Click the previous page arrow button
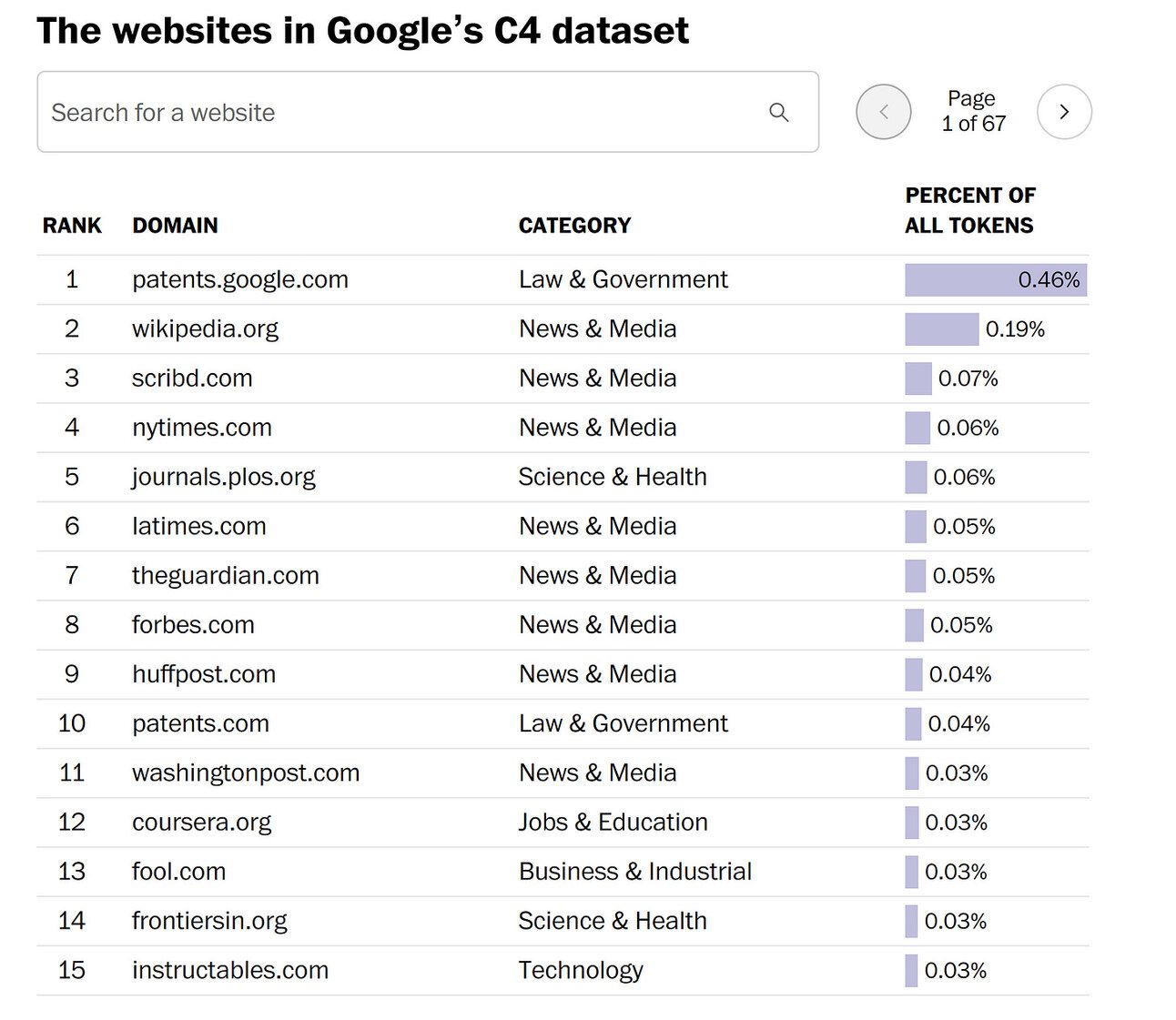Viewport: 1176px width, 1020px height. coord(883,112)
